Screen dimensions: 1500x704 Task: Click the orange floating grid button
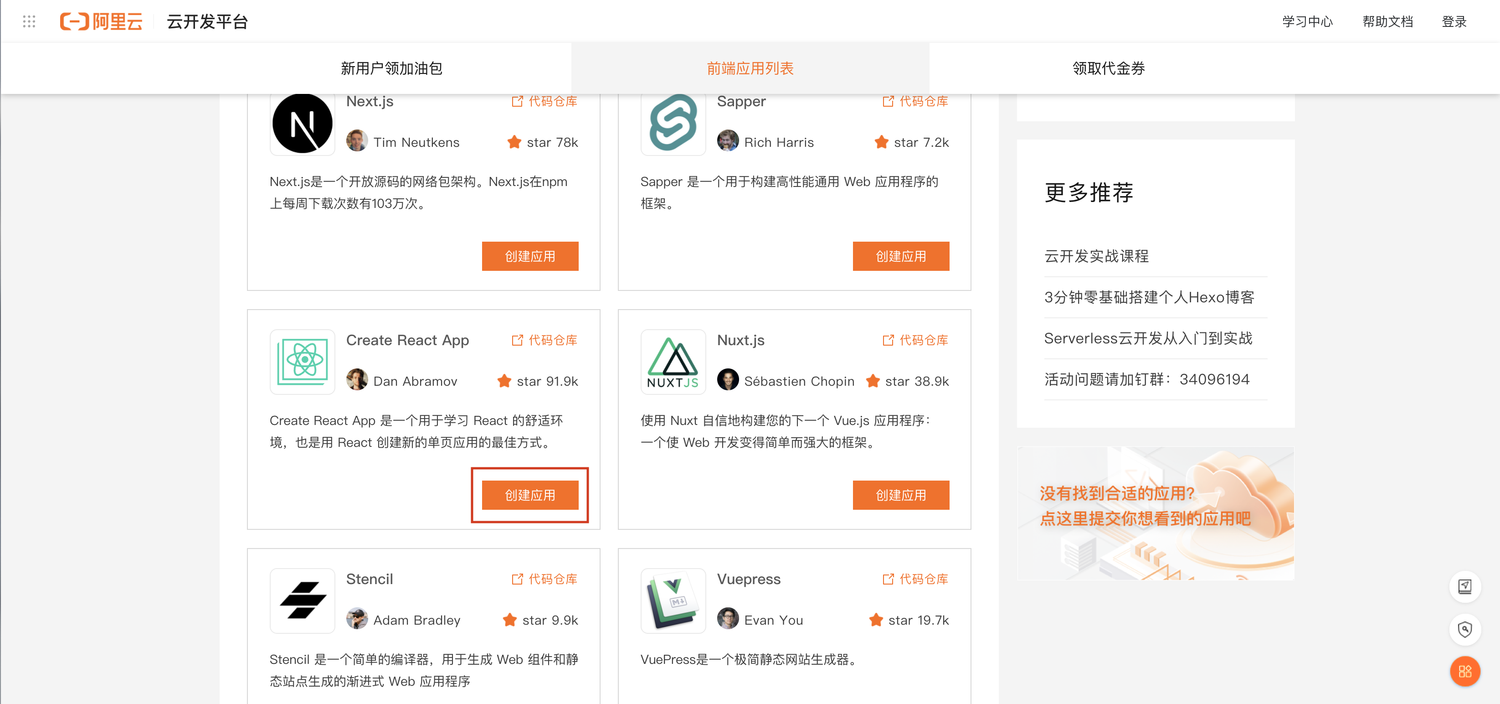click(1465, 671)
